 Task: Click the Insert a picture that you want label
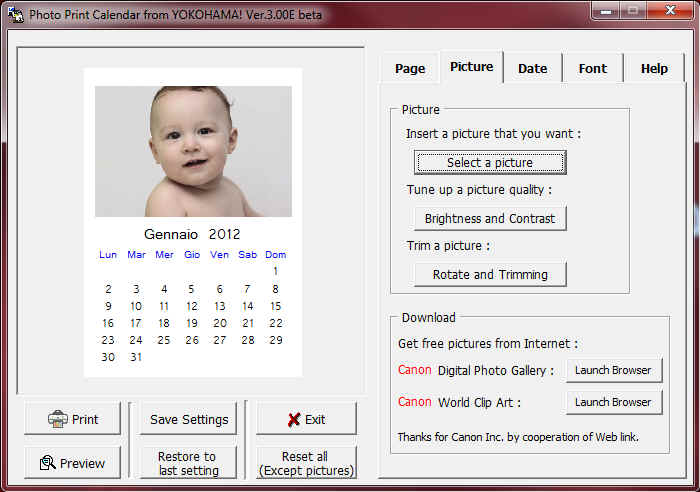tap(493, 133)
